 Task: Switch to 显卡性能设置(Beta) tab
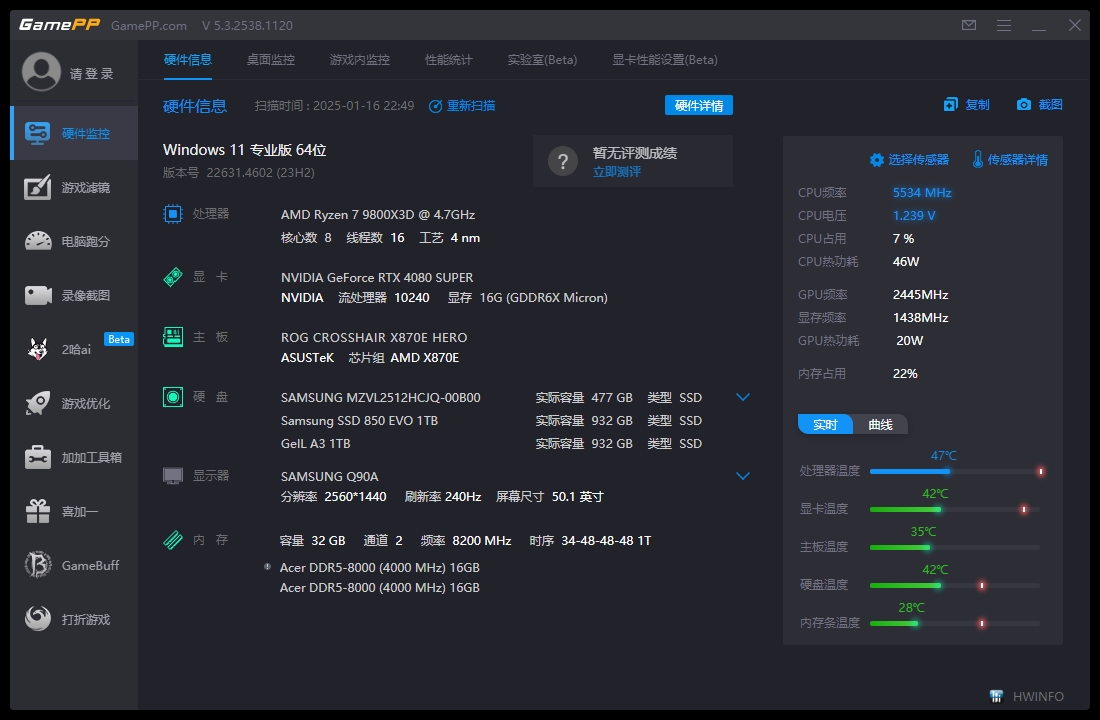tap(665, 60)
